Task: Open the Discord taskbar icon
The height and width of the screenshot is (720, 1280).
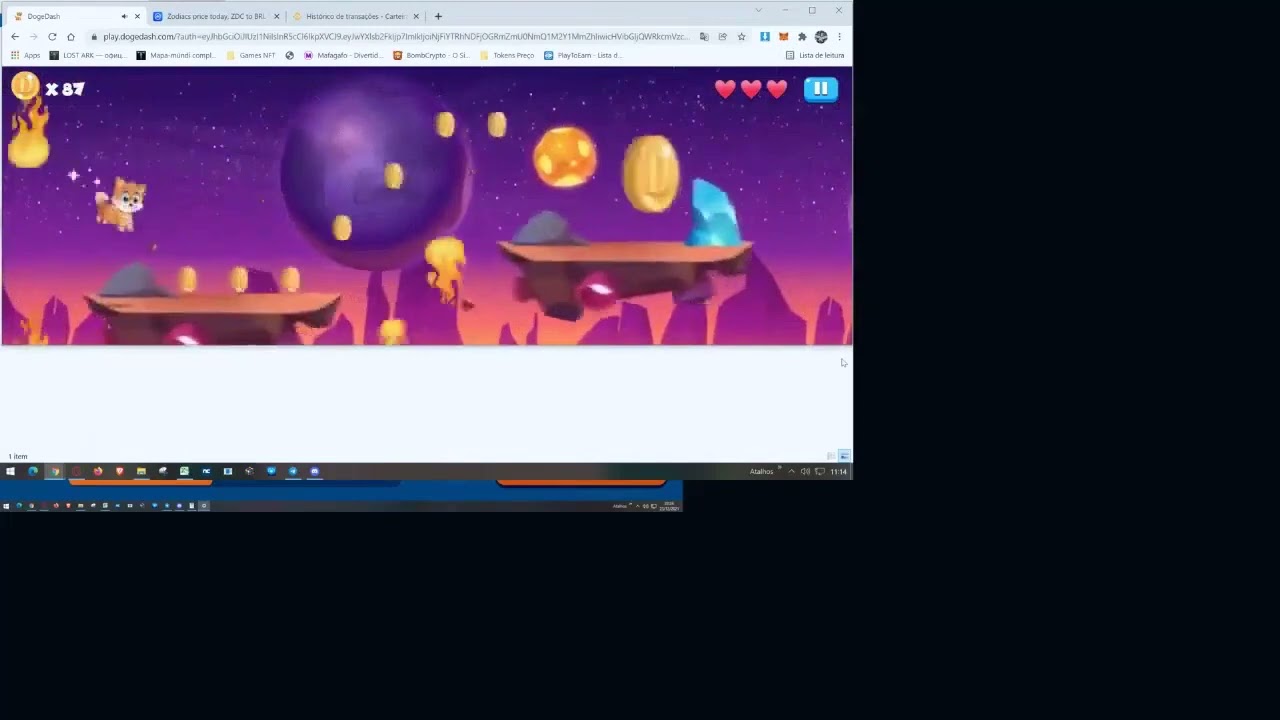Action: pos(314,471)
